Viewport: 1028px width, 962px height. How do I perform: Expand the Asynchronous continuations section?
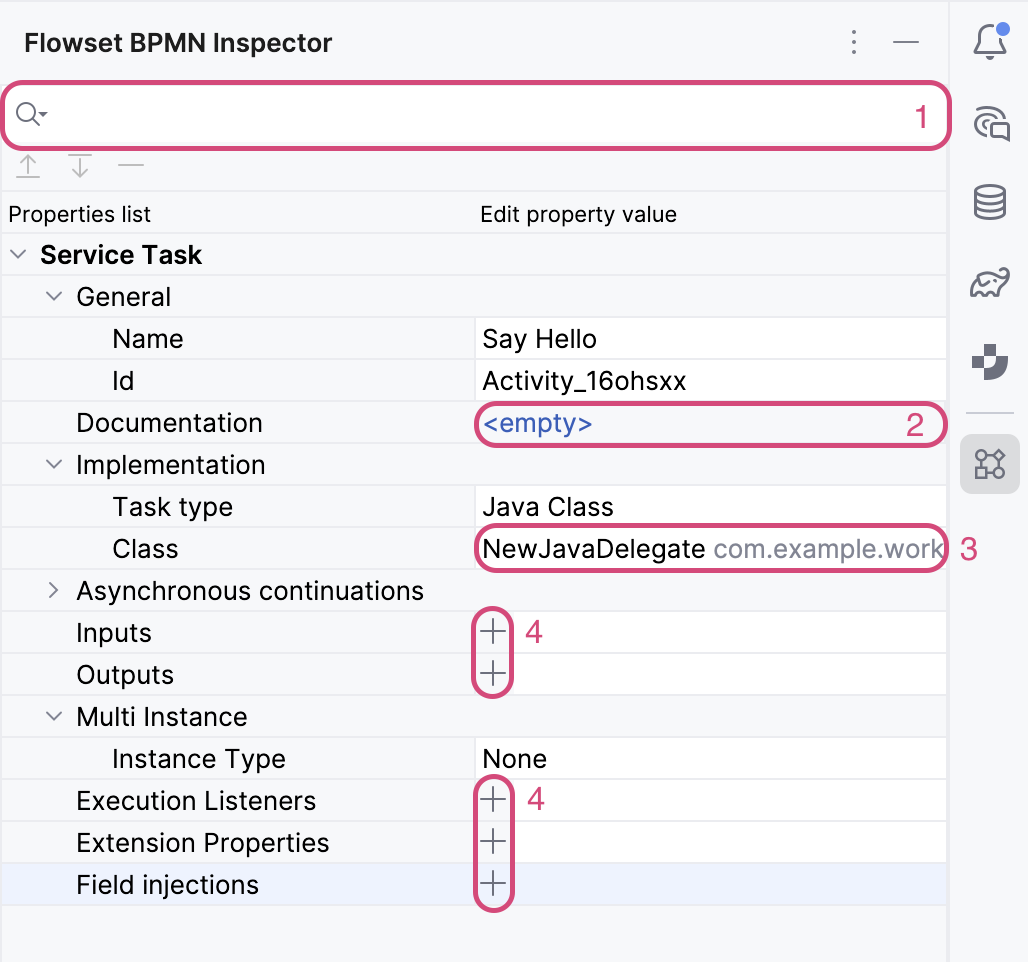click(53, 590)
